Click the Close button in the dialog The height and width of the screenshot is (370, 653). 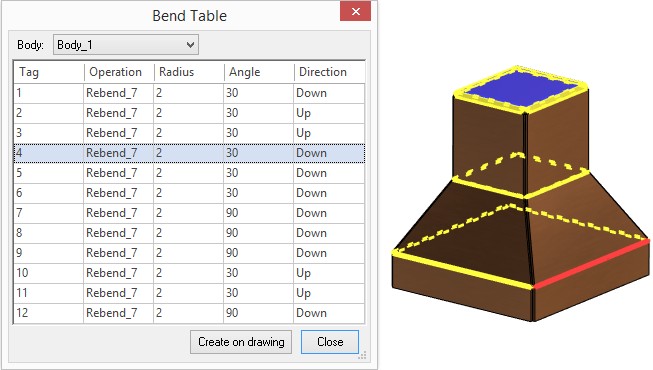click(330, 342)
